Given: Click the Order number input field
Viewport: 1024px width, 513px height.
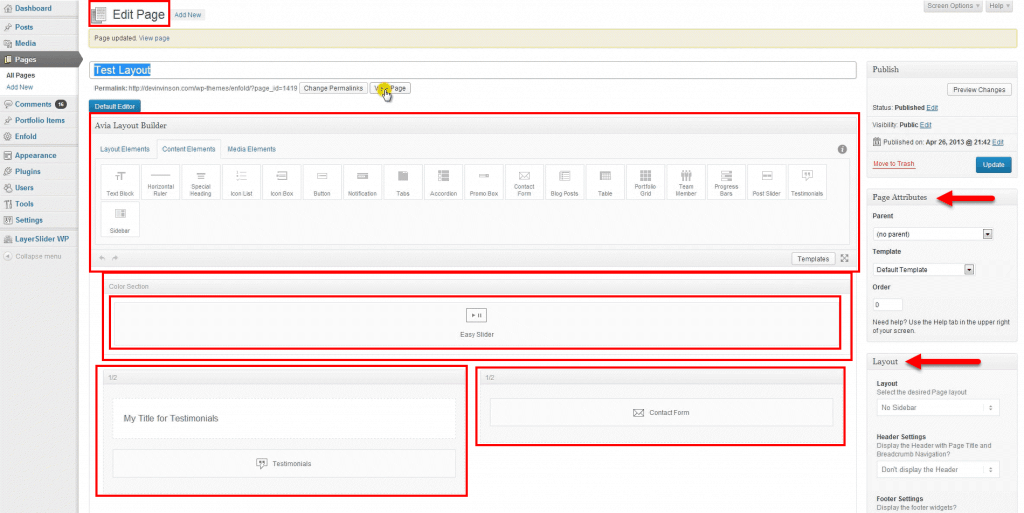Looking at the screenshot, I should (x=888, y=304).
